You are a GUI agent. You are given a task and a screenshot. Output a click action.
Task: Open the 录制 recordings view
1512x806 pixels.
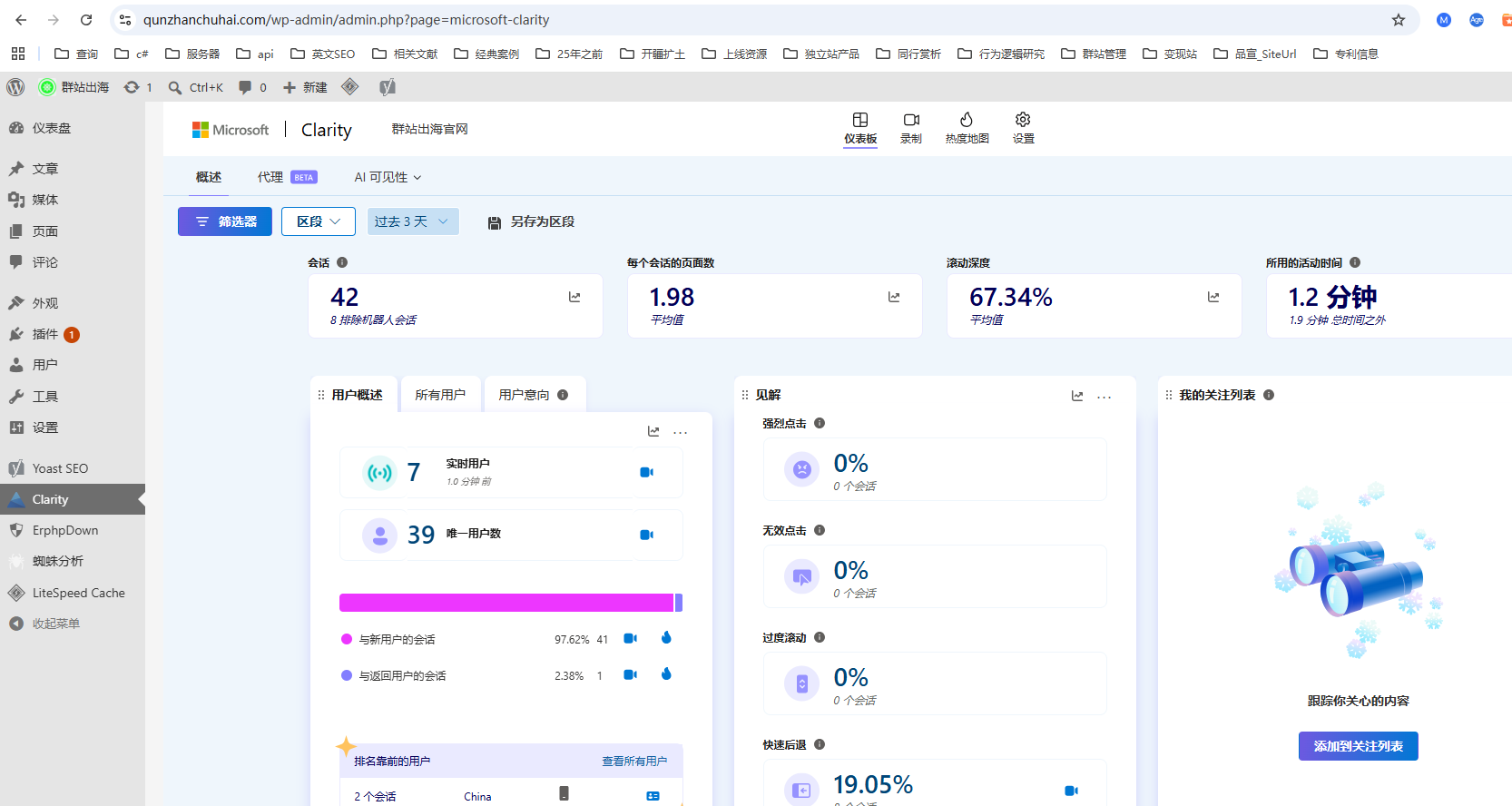[x=911, y=128]
